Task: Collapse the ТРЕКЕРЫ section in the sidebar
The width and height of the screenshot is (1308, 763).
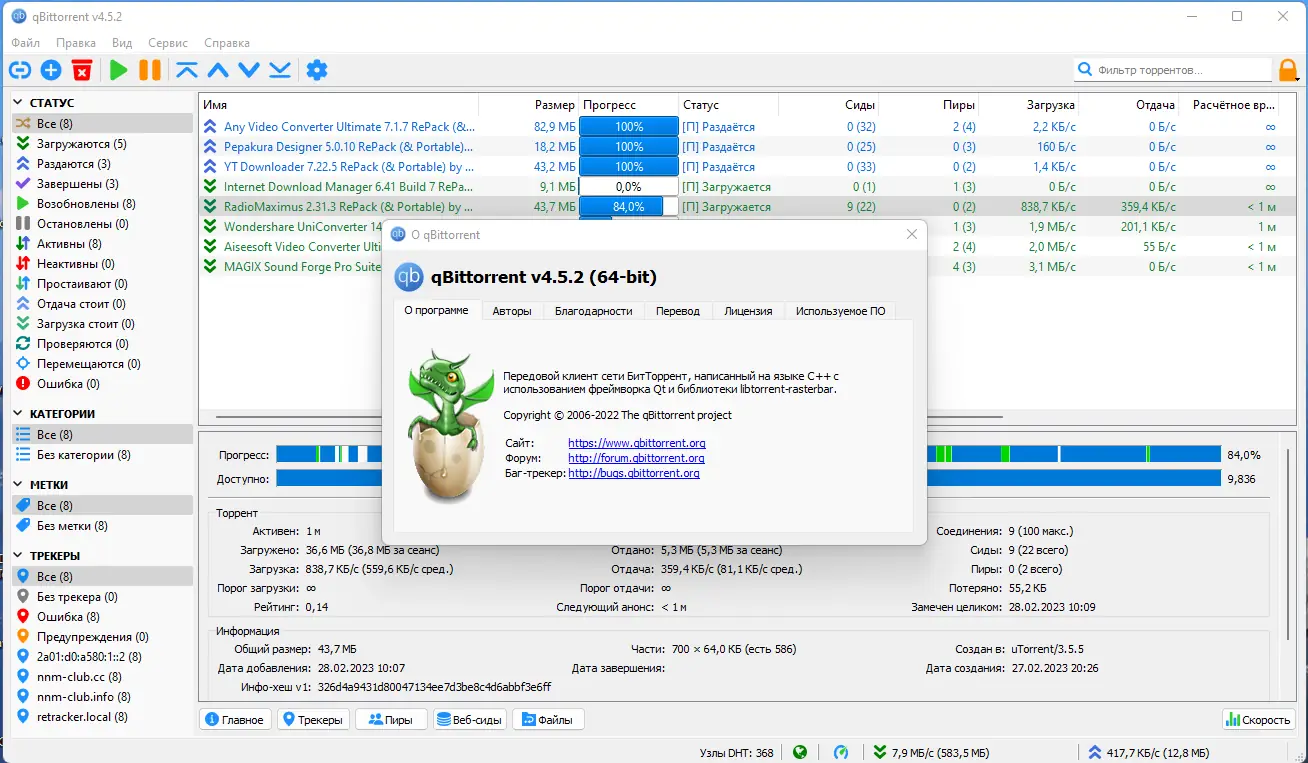Action: (18, 556)
